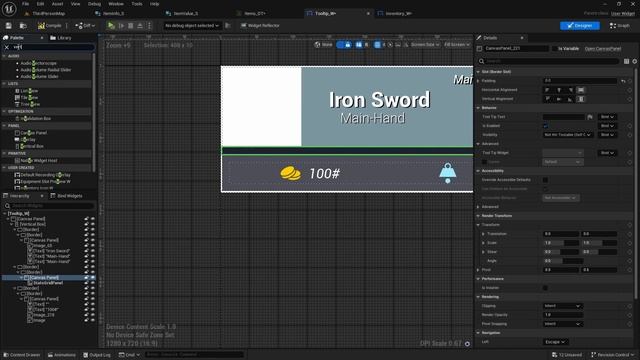
Task: Open details settings gear icon
Action: tap(635, 61)
